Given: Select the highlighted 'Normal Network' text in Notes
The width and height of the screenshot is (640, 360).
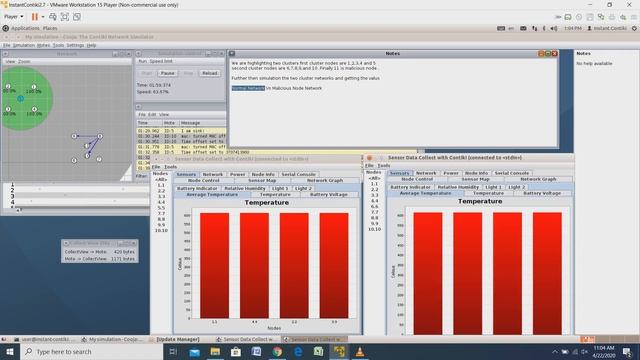Looking at the screenshot, I should [248, 88].
